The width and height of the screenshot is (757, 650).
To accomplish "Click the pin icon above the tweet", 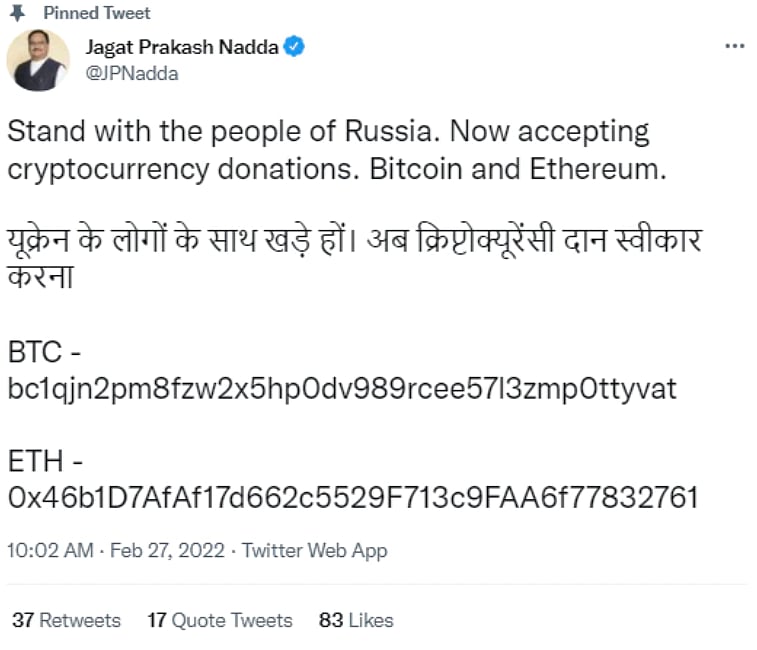I will pyautogui.click(x=17, y=13).
